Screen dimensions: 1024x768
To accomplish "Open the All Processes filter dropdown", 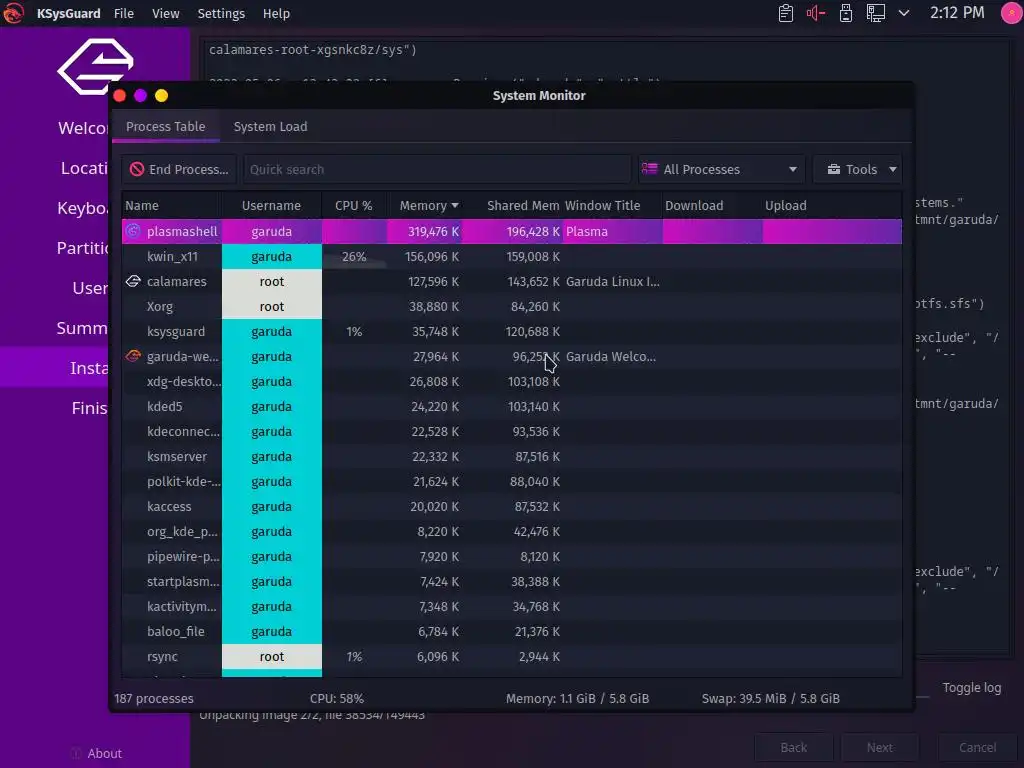I will coord(722,169).
